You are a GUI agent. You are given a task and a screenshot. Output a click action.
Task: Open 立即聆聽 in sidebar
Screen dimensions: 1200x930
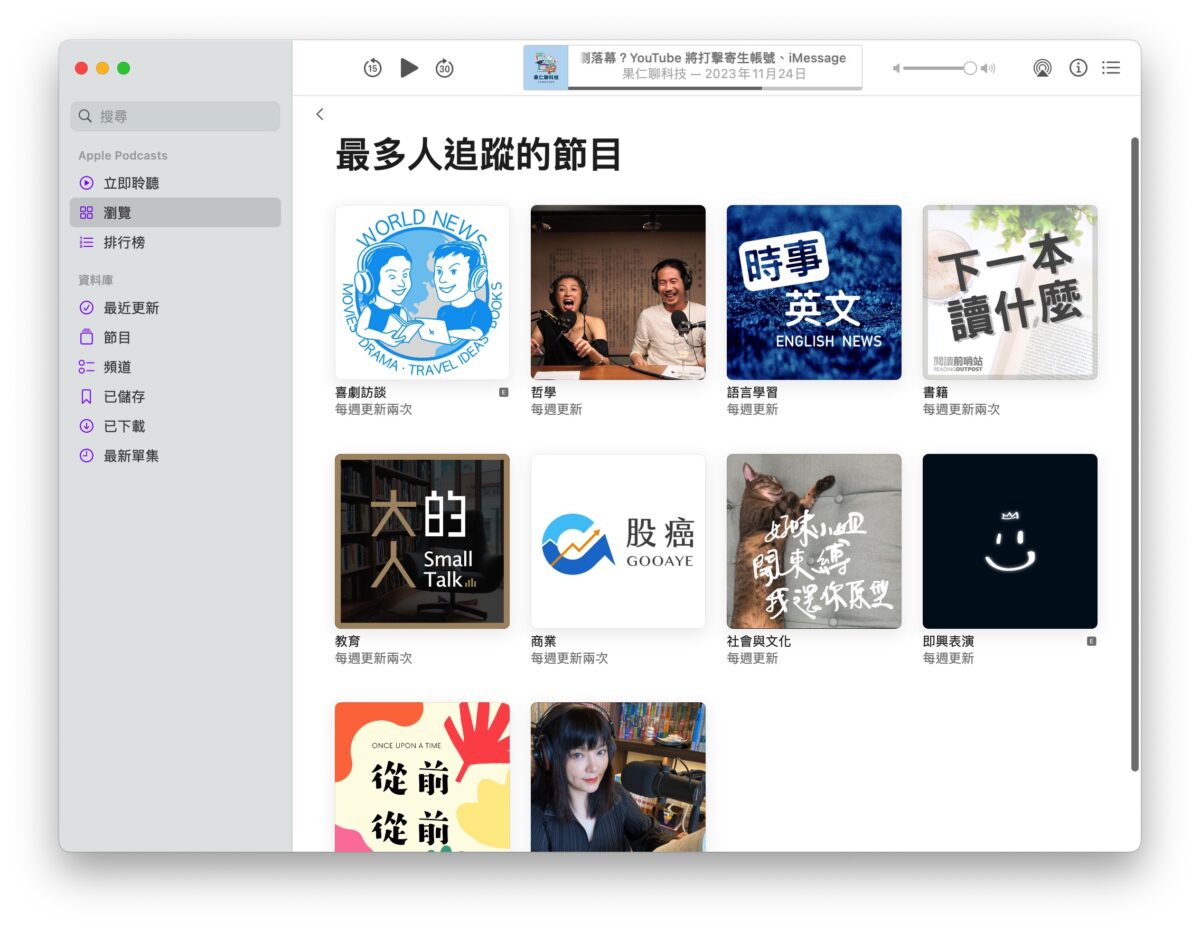click(175, 183)
